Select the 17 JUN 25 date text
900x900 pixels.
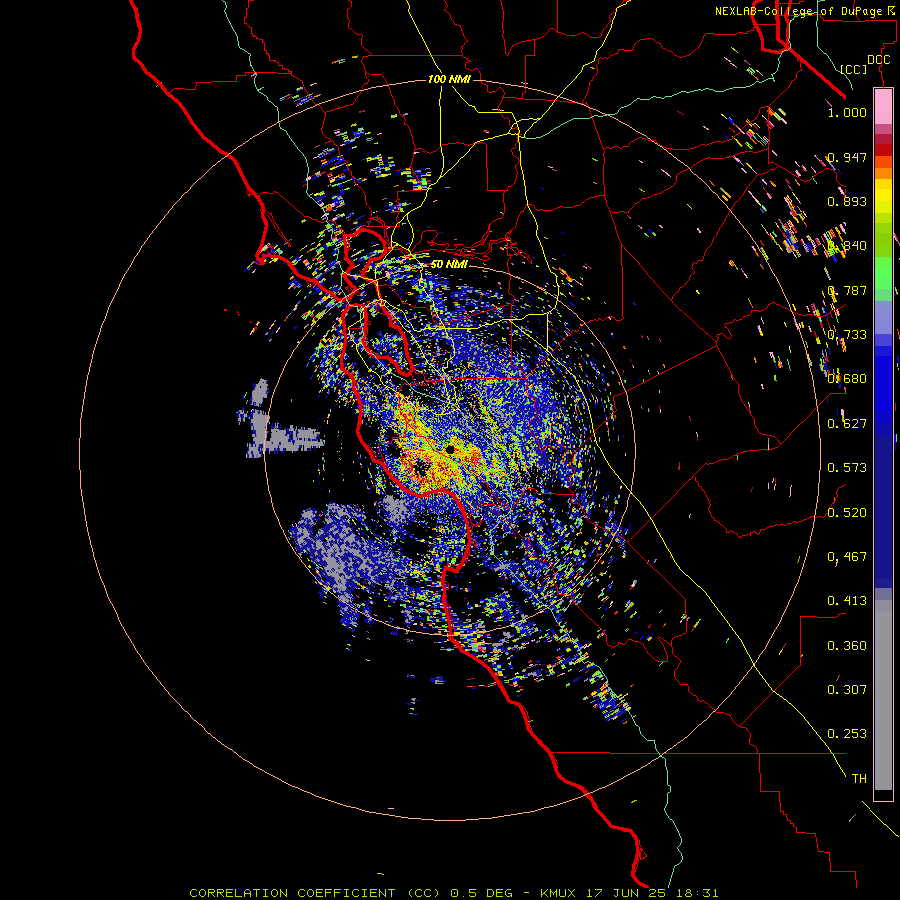(x=628, y=893)
